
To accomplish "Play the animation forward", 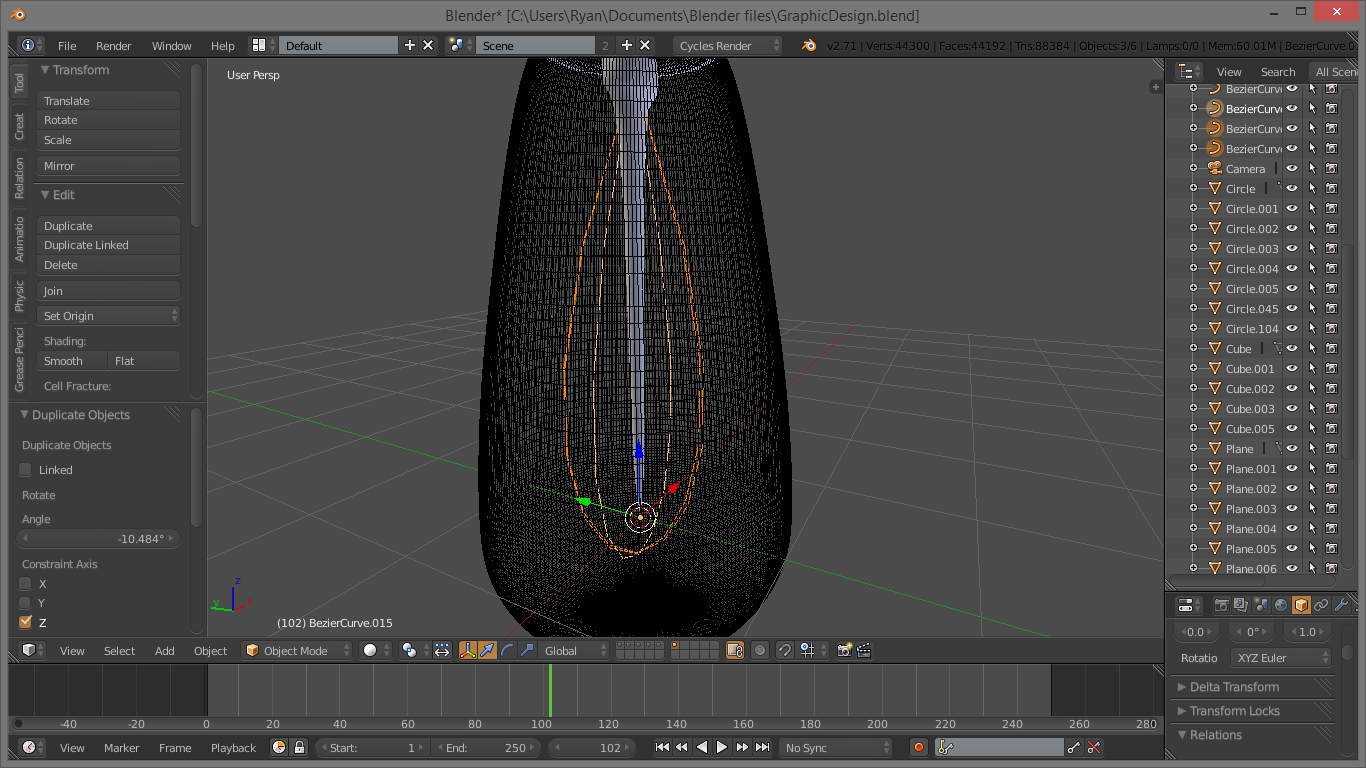I will point(722,747).
